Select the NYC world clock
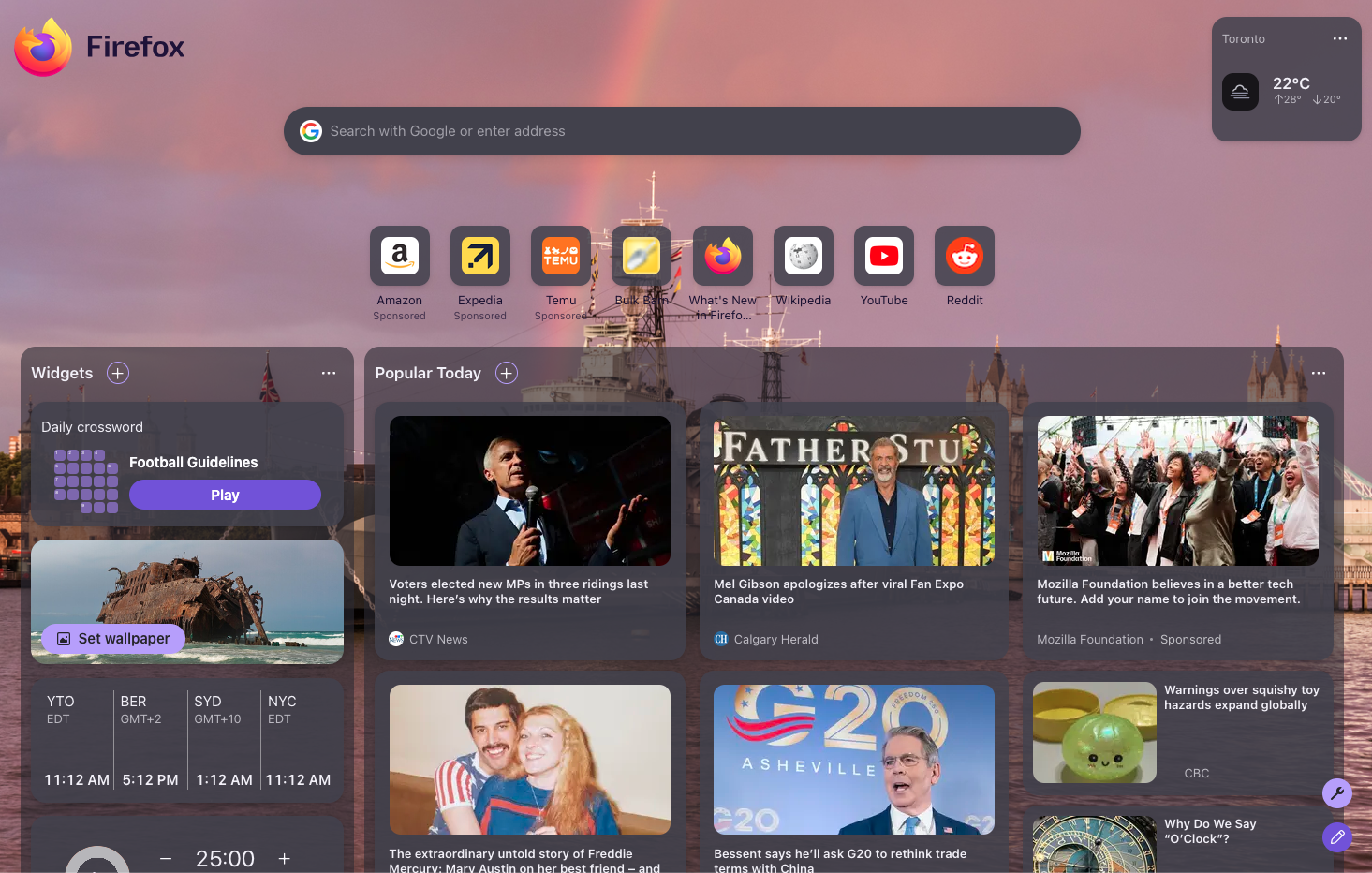The width and height of the screenshot is (1372, 873). click(x=298, y=740)
